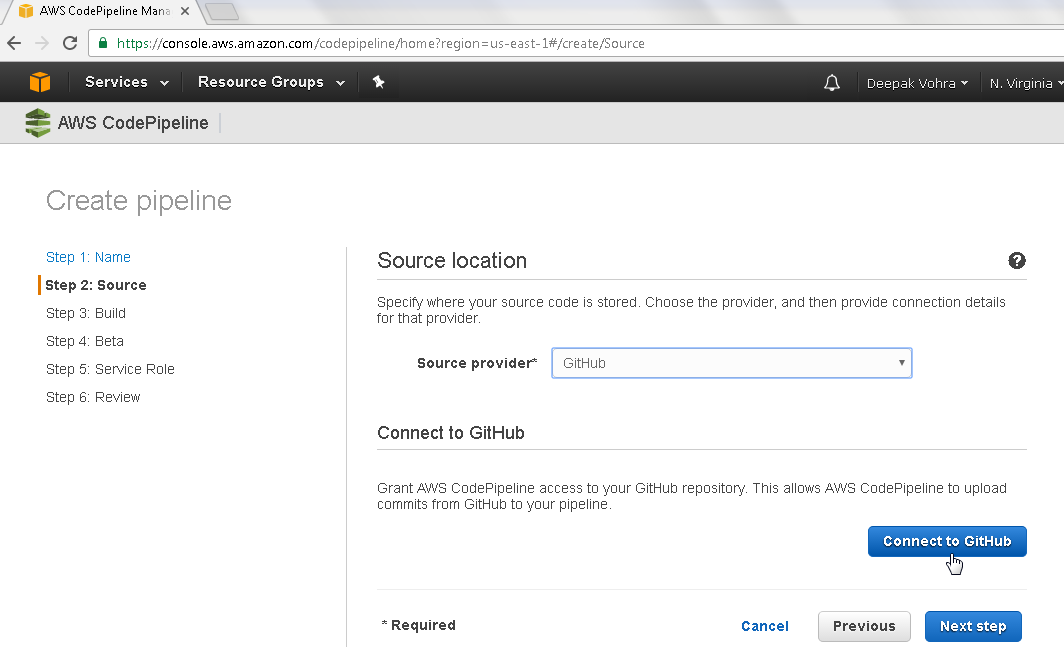The image size is (1064, 662).
Task: Click the AWS orange cube home icon
Action: click(40, 82)
